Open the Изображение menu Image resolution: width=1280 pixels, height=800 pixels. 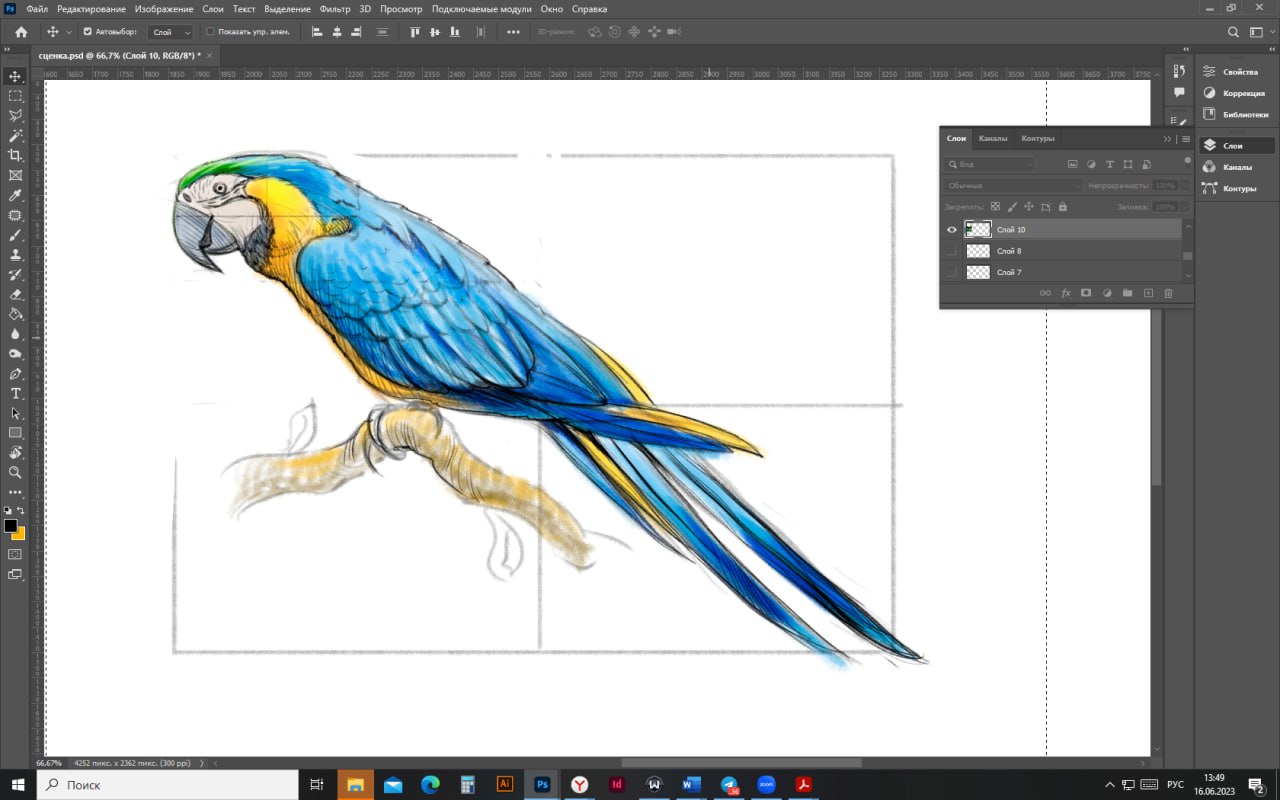(164, 9)
